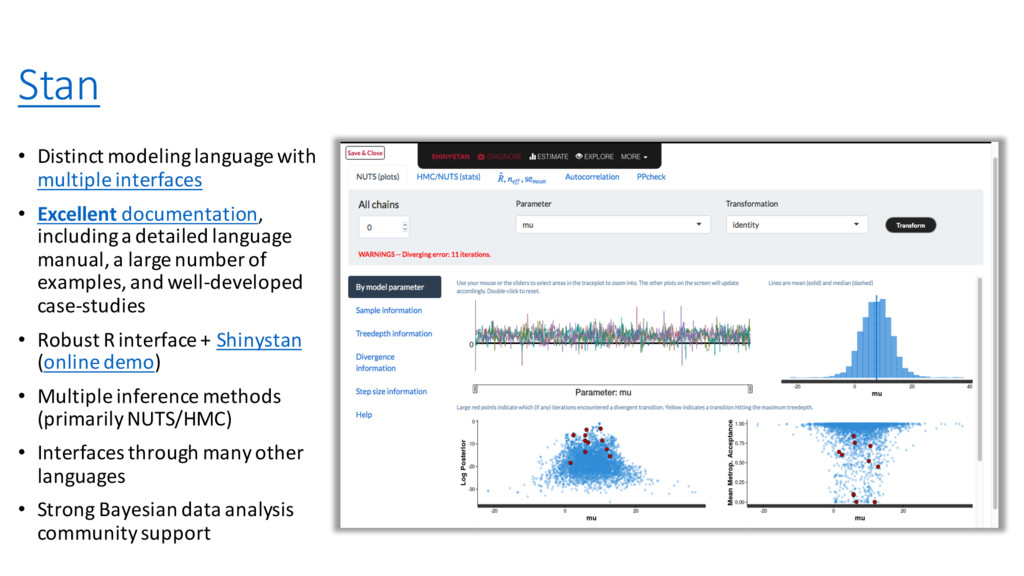Click the outer window vertical scrollbar
The width and height of the screenshot is (1024, 576).
[995, 333]
